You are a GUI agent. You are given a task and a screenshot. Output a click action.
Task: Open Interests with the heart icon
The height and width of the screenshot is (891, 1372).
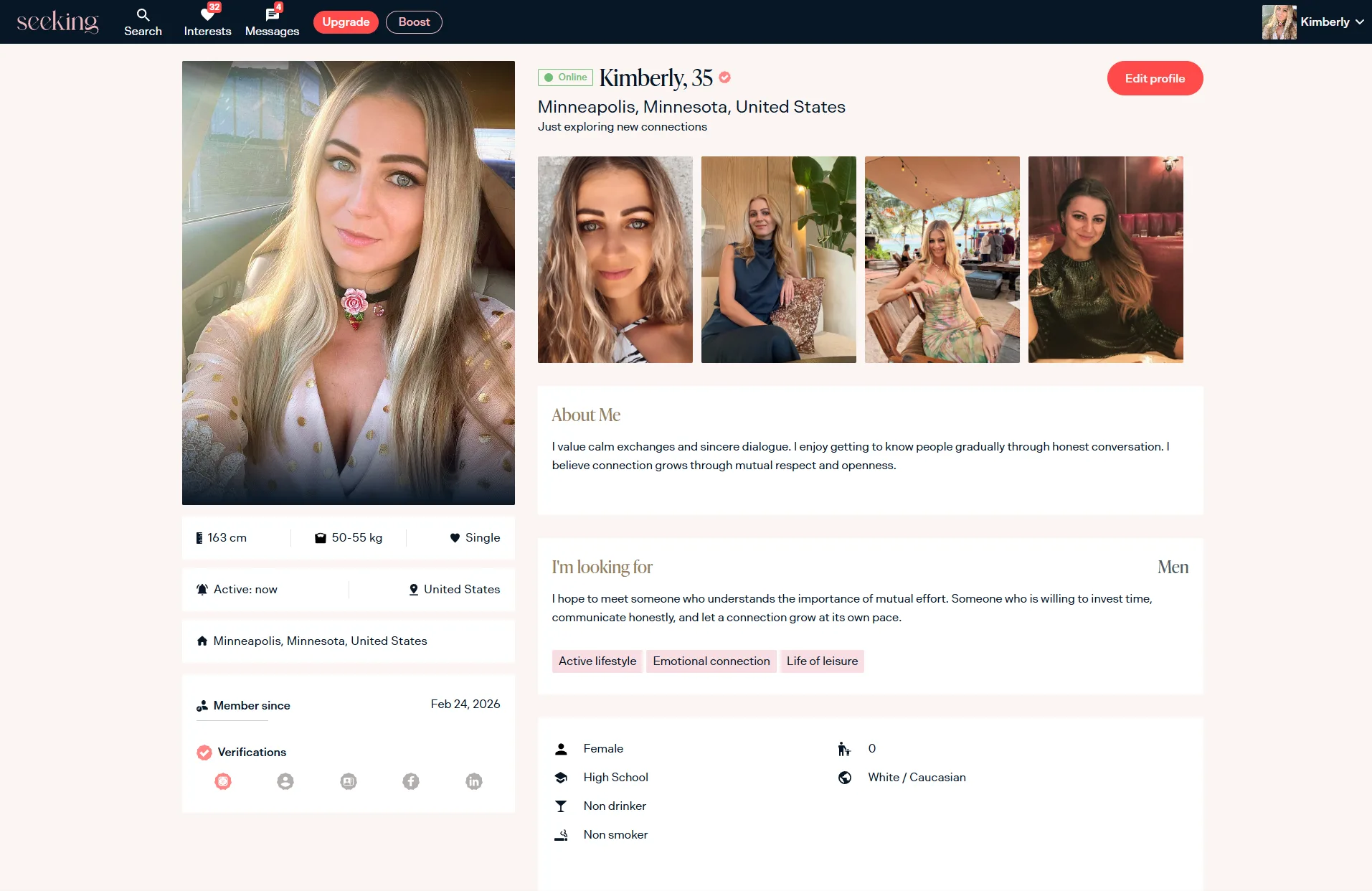coord(207,22)
